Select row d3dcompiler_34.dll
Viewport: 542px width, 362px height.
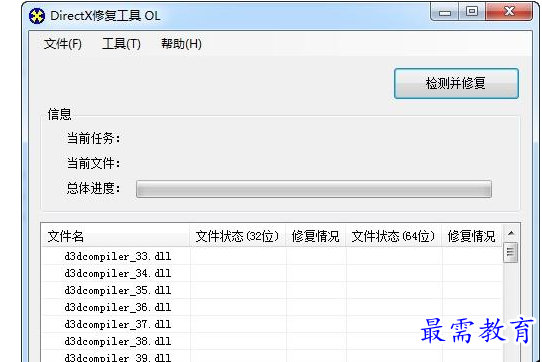(x=272, y=273)
